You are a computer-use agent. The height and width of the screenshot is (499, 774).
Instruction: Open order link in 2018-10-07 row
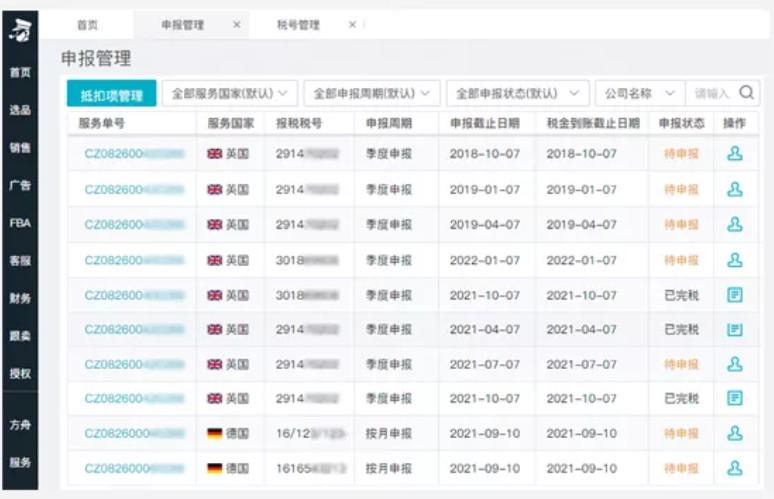[x=134, y=154]
